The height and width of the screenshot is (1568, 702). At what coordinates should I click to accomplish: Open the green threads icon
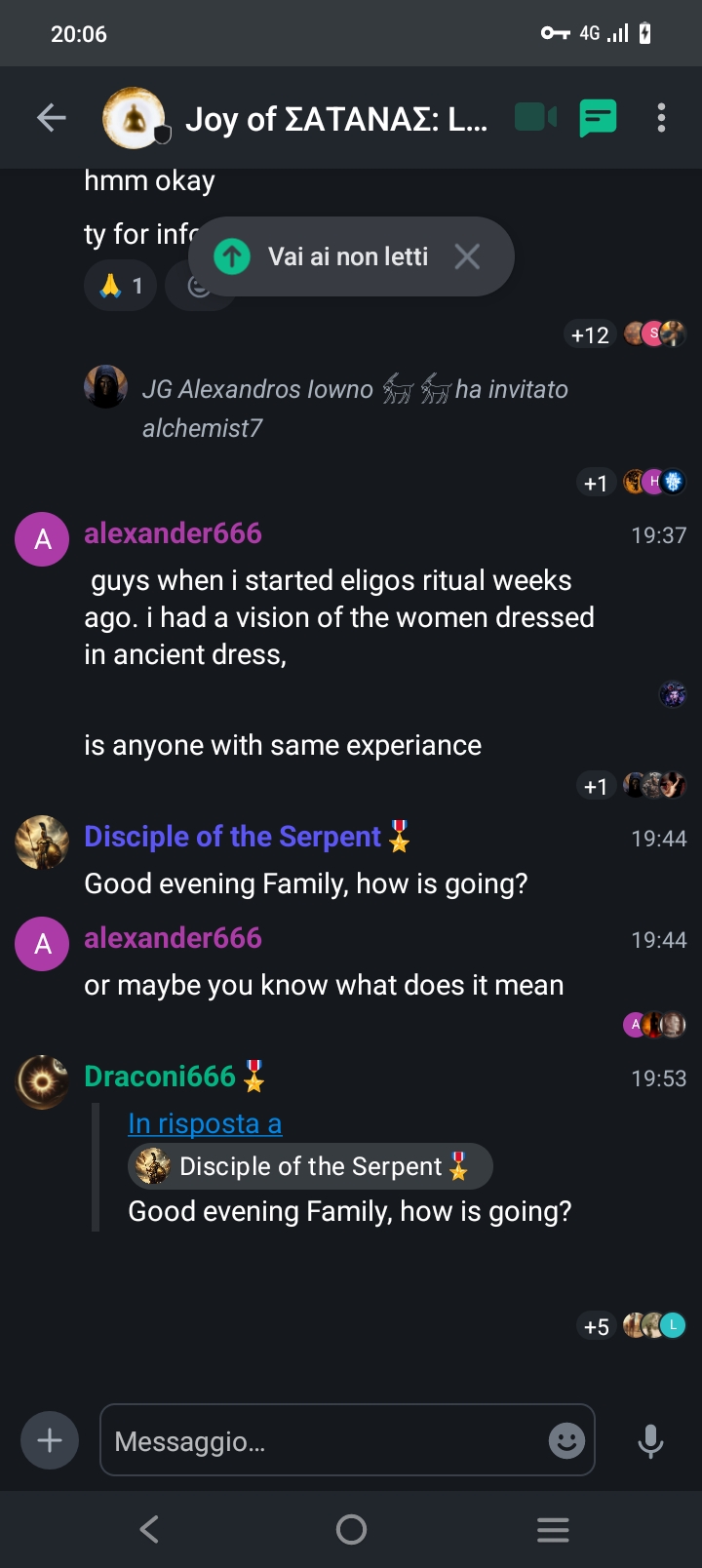[x=598, y=118]
